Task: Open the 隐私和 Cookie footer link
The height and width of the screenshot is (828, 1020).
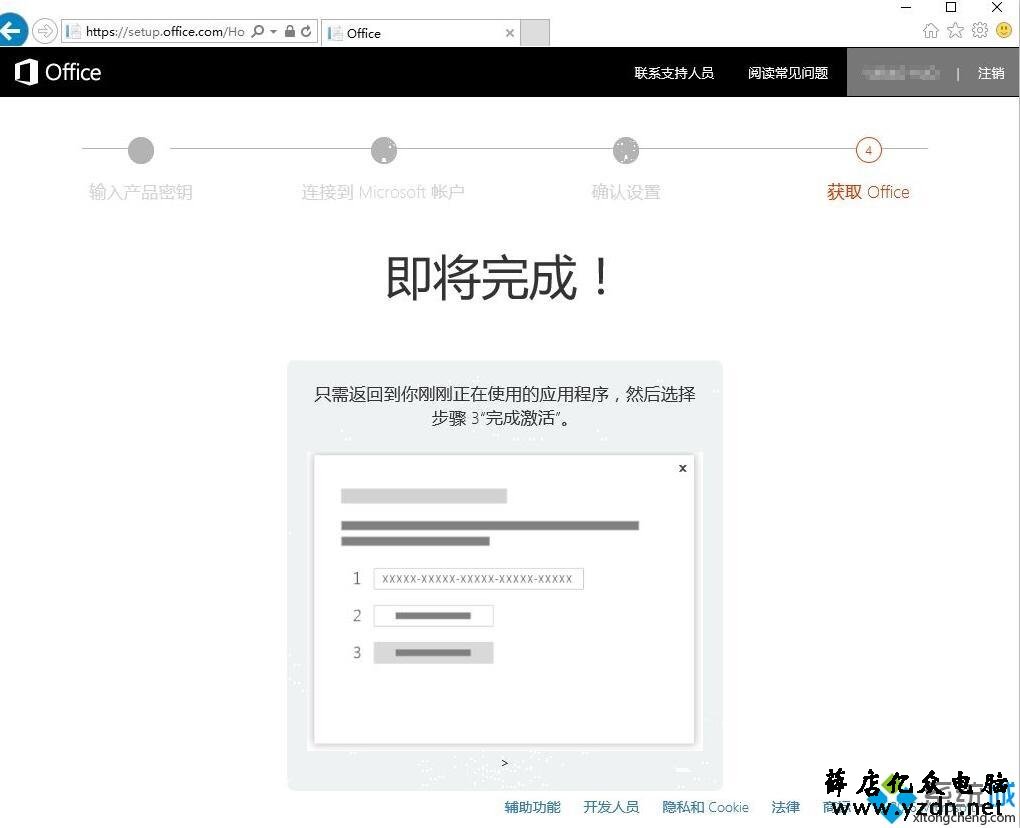Action: tap(705, 807)
